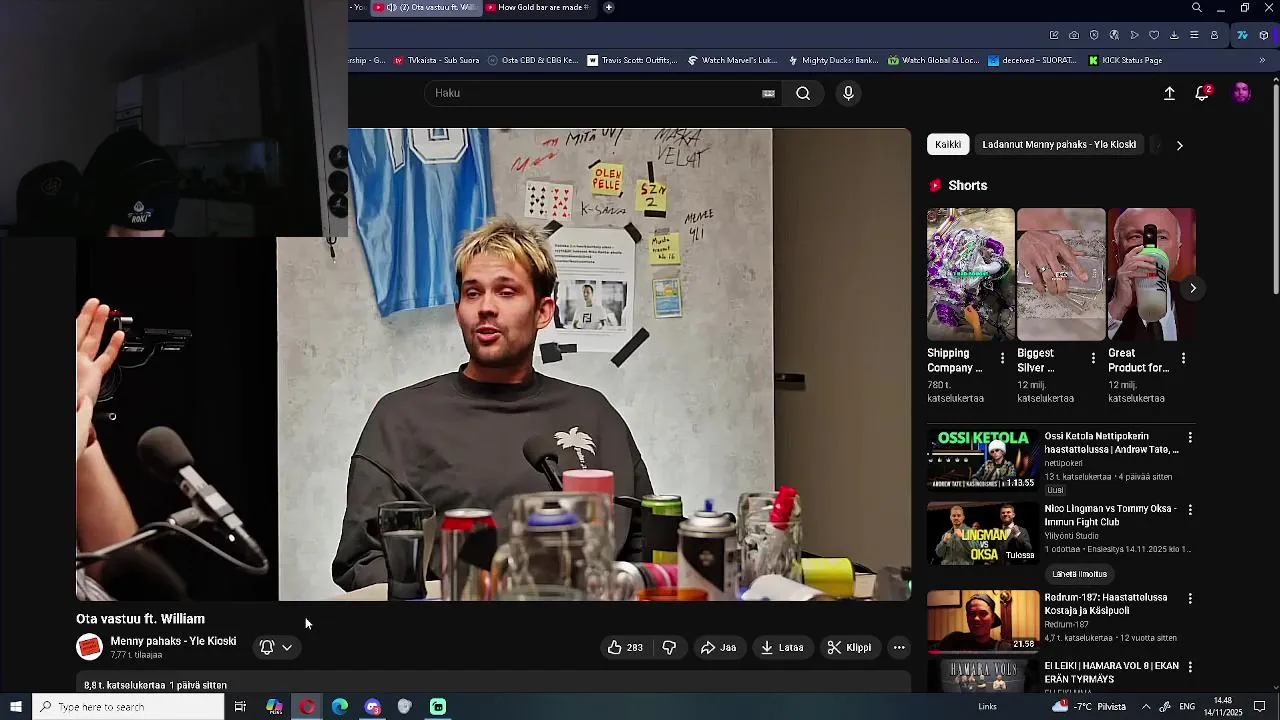The height and width of the screenshot is (720, 1280).
Task: Open the account avatar menu
Action: [x=1241, y=93]
